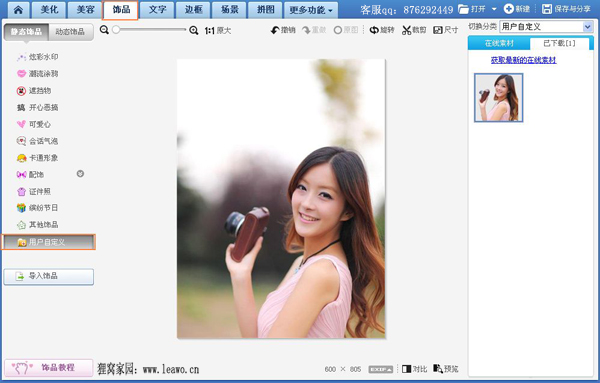This screenshot has width=600, height=383.
Task: Open the 切换分类 combo box
Action: point(546,27)
